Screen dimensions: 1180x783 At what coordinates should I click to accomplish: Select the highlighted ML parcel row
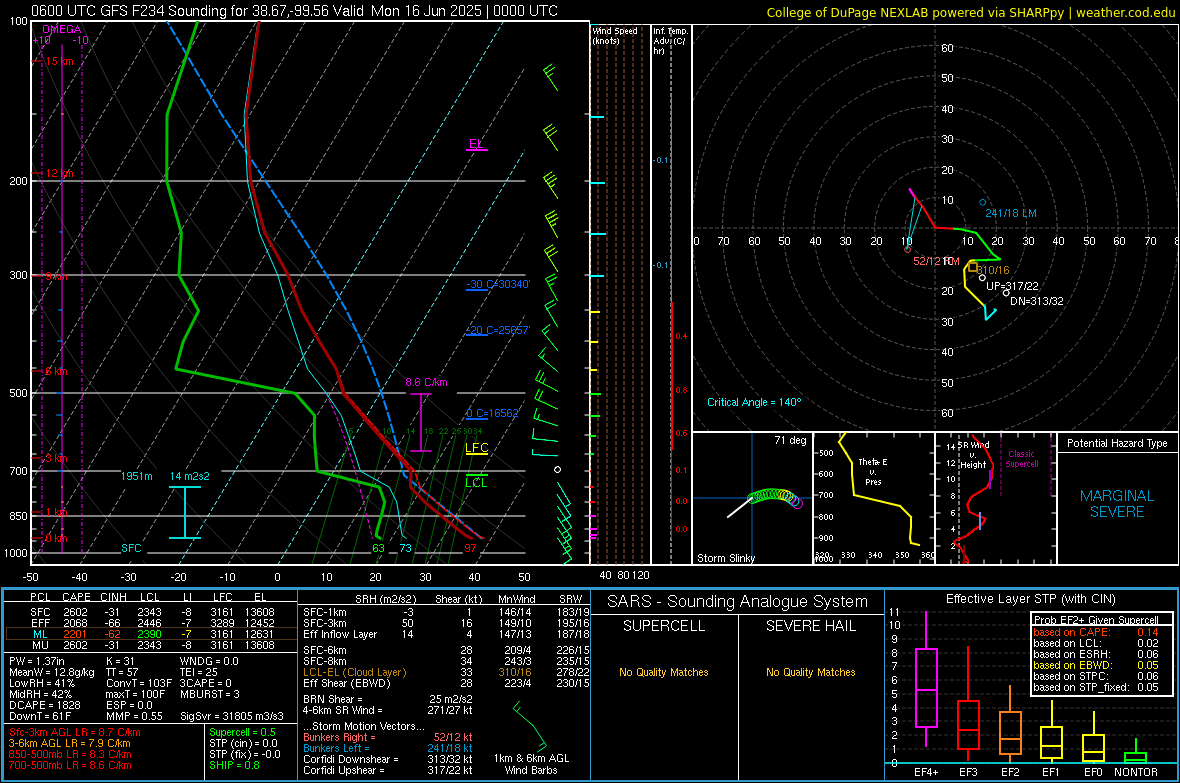[151, 634]
